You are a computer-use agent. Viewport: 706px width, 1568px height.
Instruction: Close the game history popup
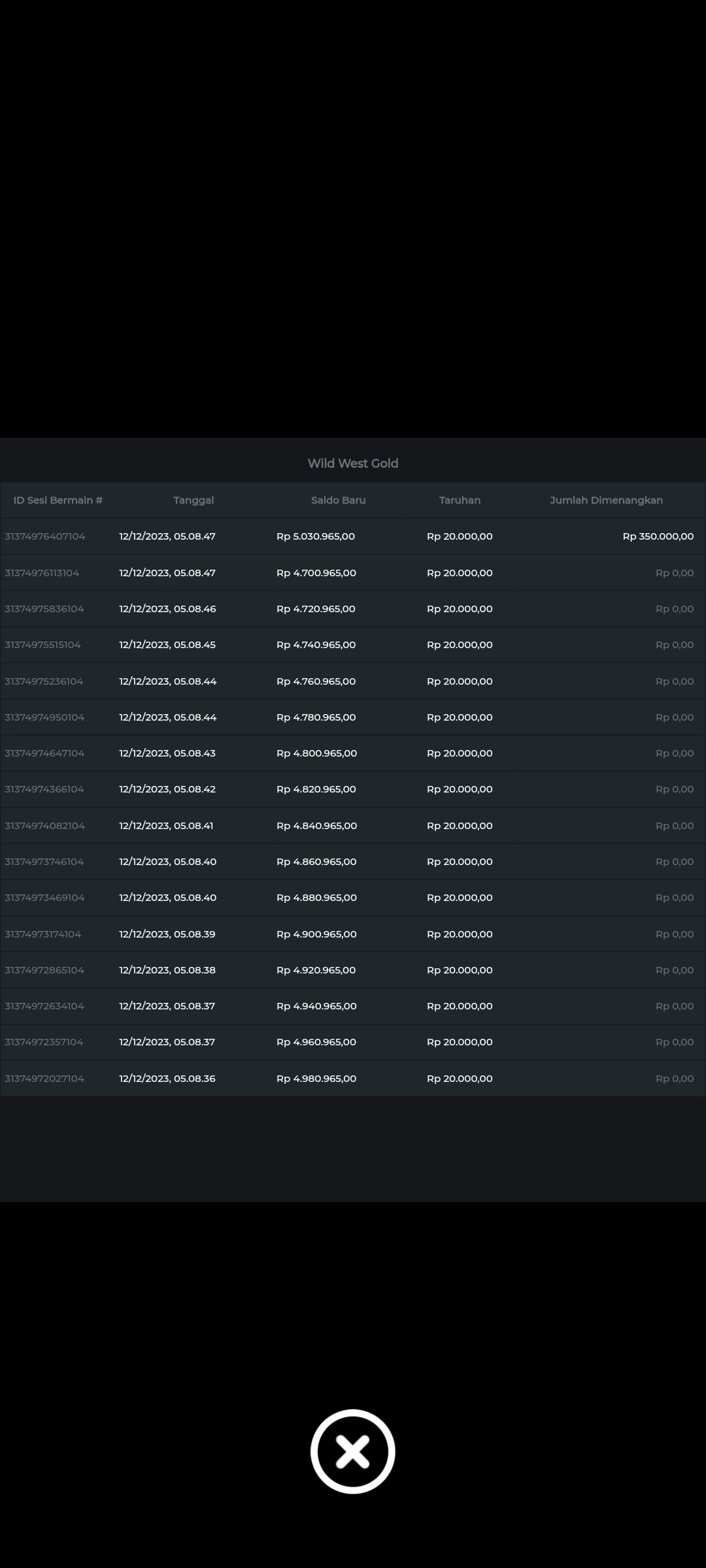click(352, 1451)
